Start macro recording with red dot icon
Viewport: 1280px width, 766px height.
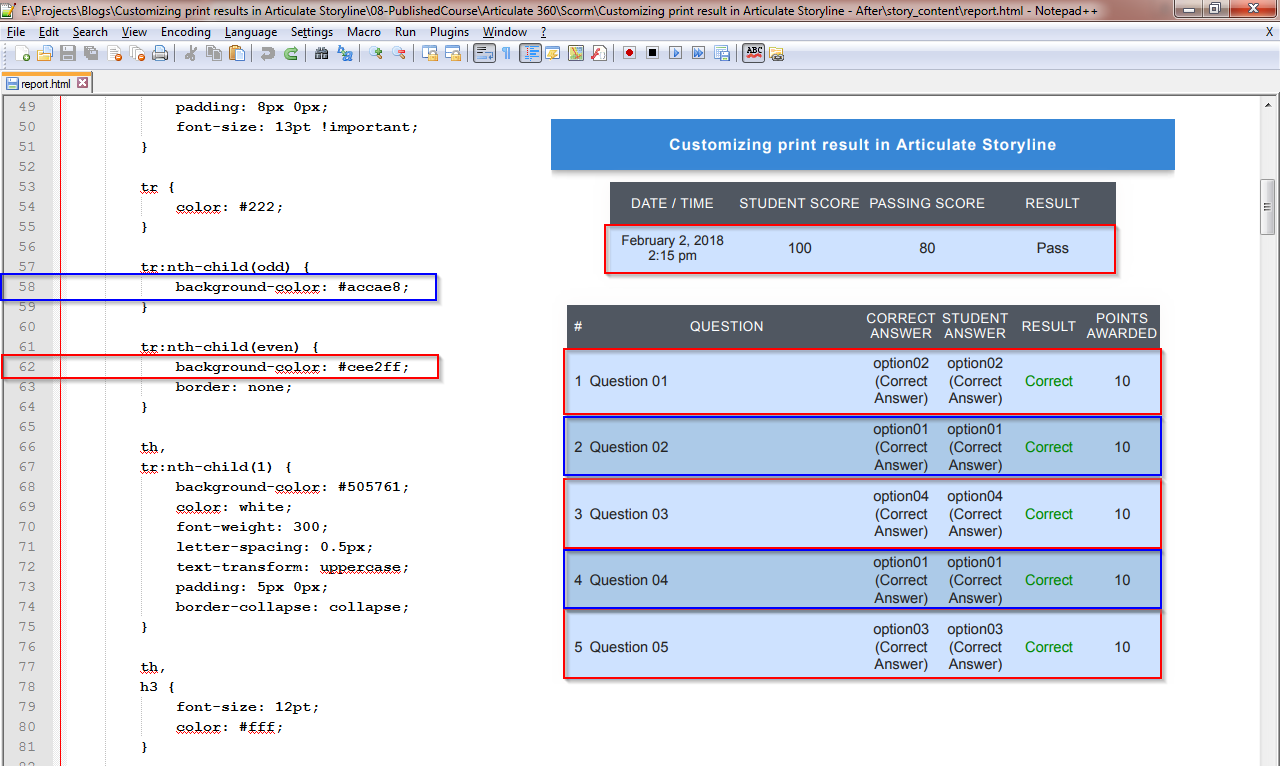coord(630,53)
